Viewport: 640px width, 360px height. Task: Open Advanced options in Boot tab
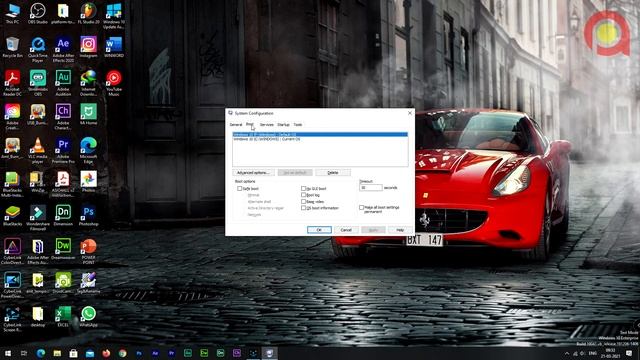253,173
